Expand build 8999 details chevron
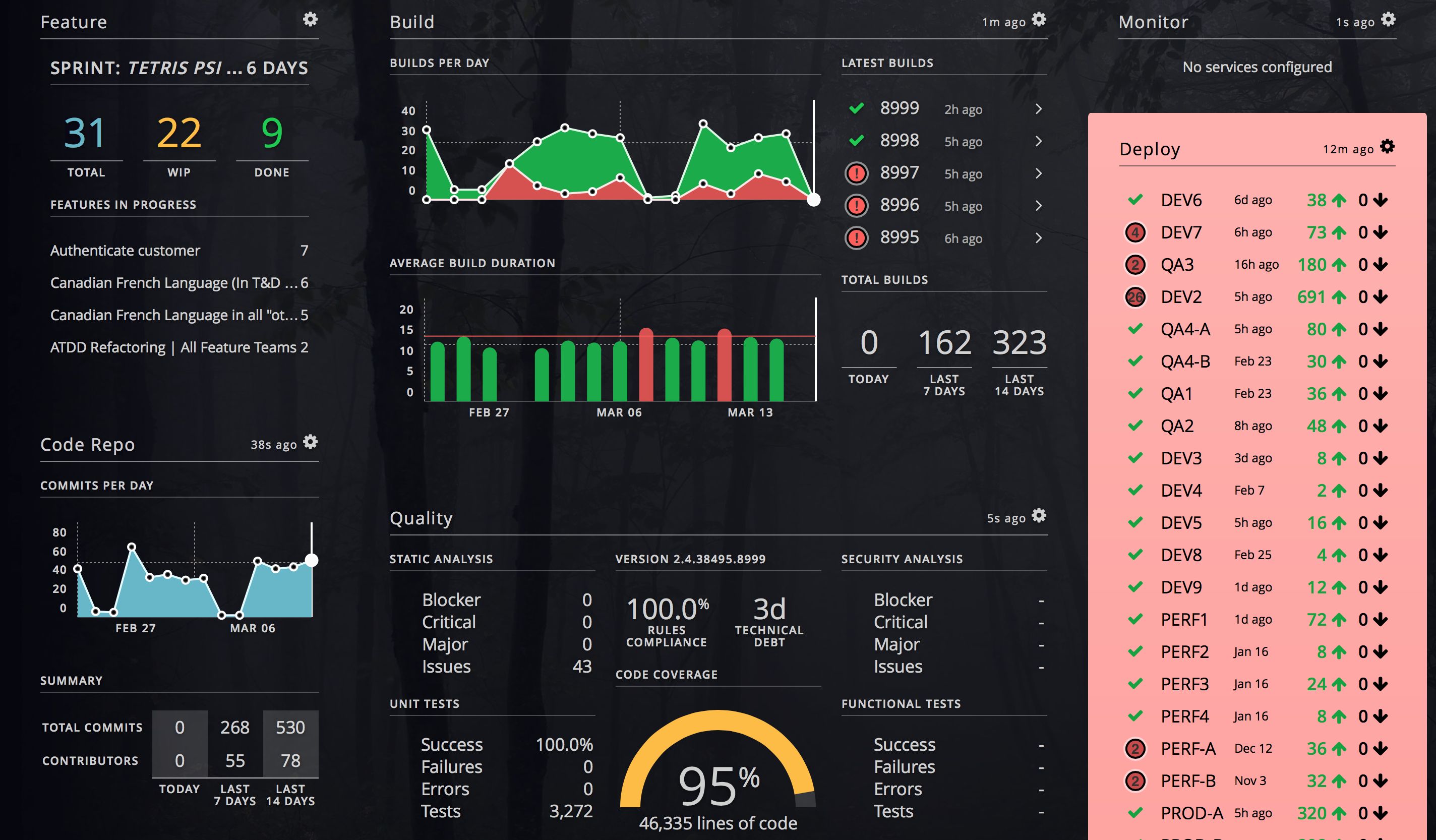This screenshot has height=840, width=1436. point(1038,109)
